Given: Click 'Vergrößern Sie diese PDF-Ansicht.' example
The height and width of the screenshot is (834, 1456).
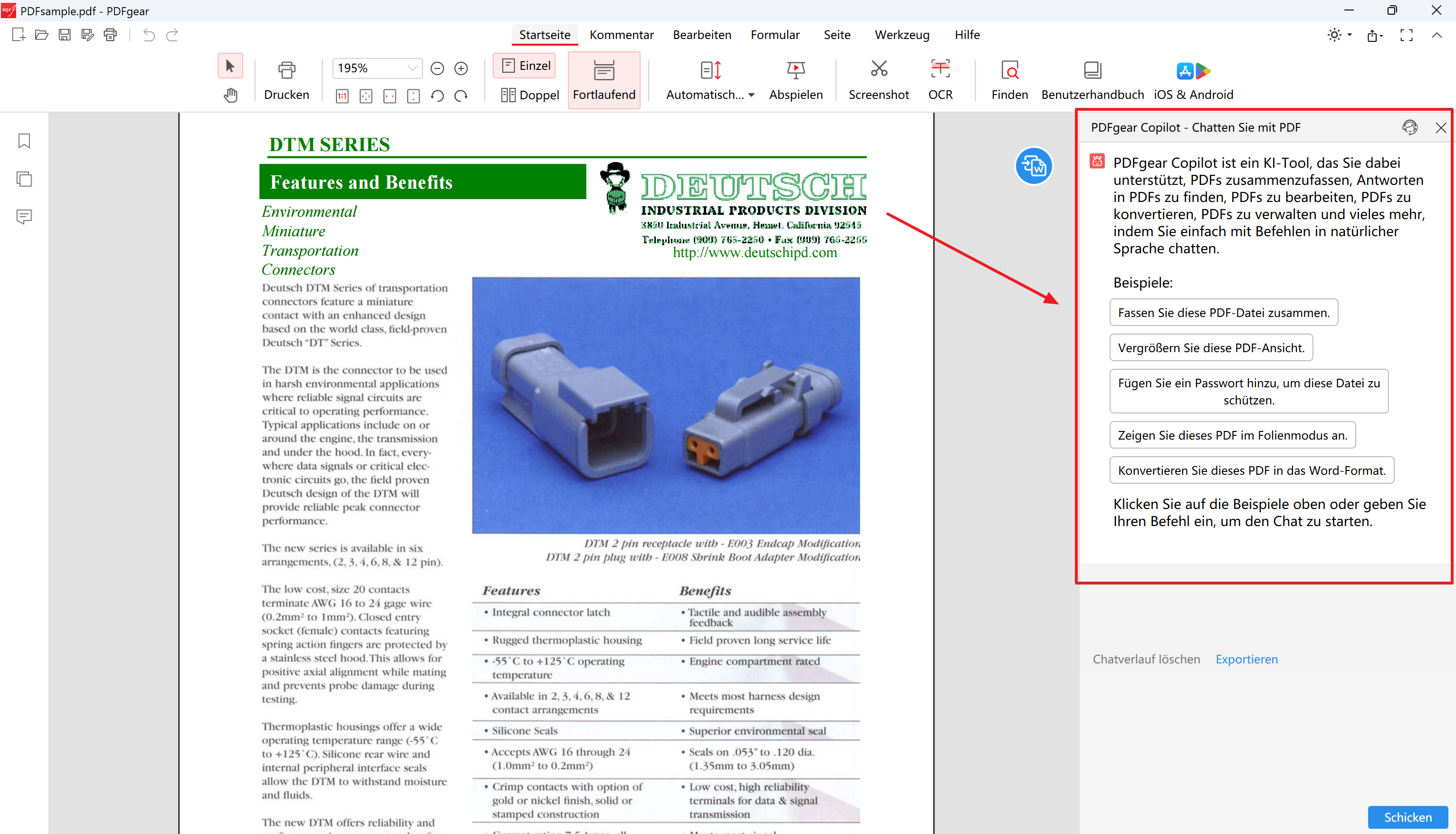Looking at the screenshot, I should (x=1211, y=347).
